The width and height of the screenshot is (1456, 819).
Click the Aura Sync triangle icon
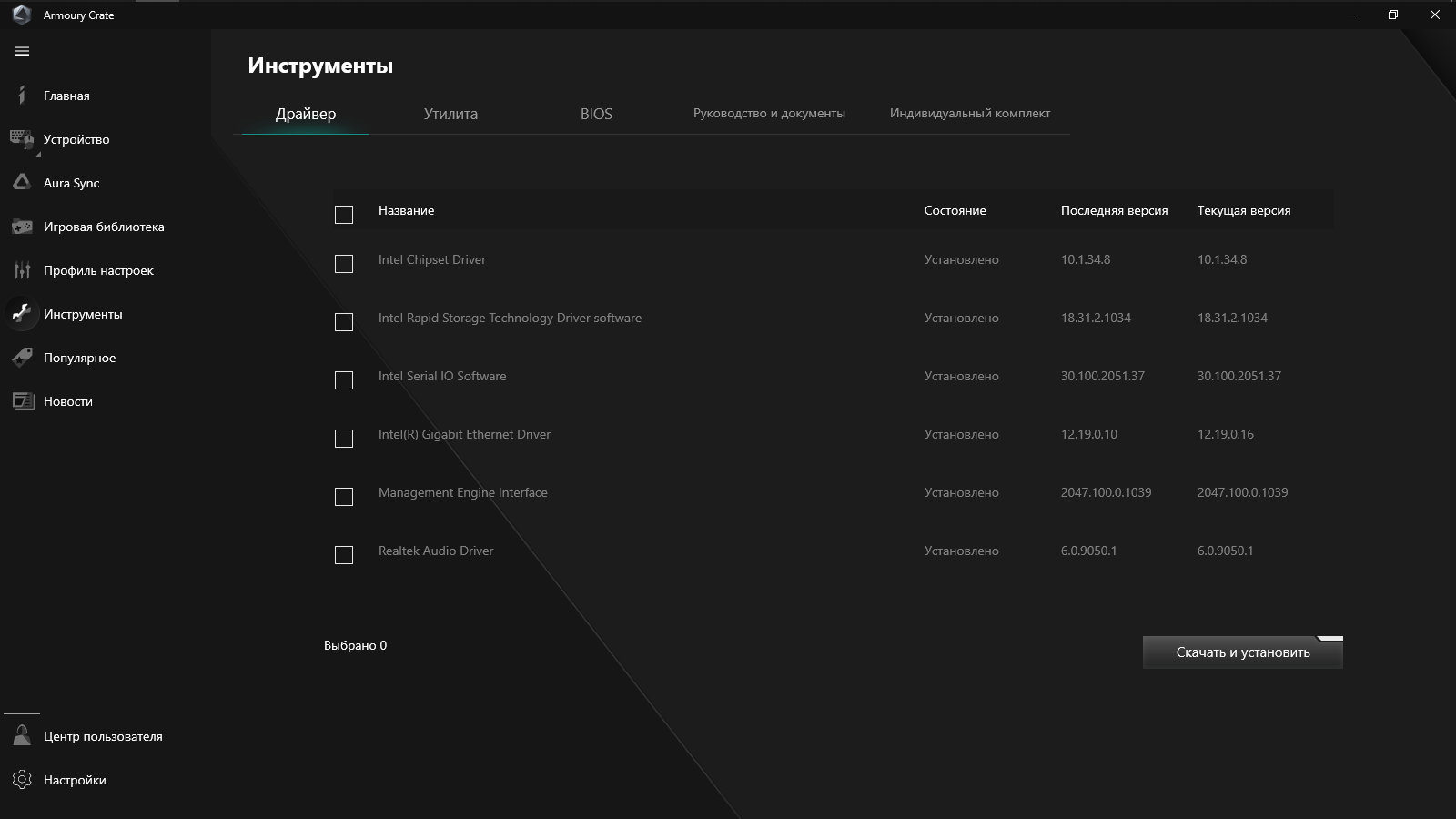tap(22, 182)
